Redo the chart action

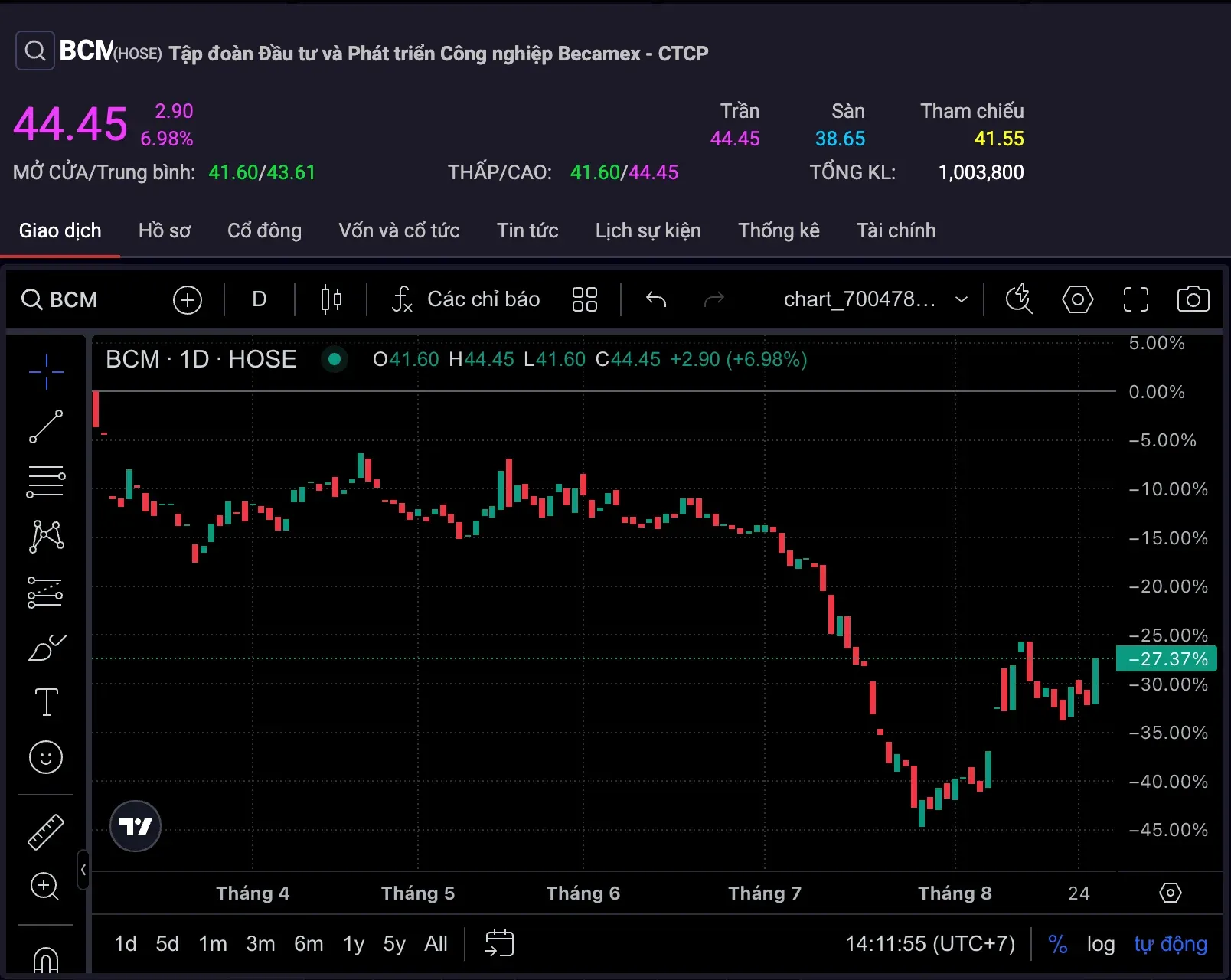(x=714, y=299)
